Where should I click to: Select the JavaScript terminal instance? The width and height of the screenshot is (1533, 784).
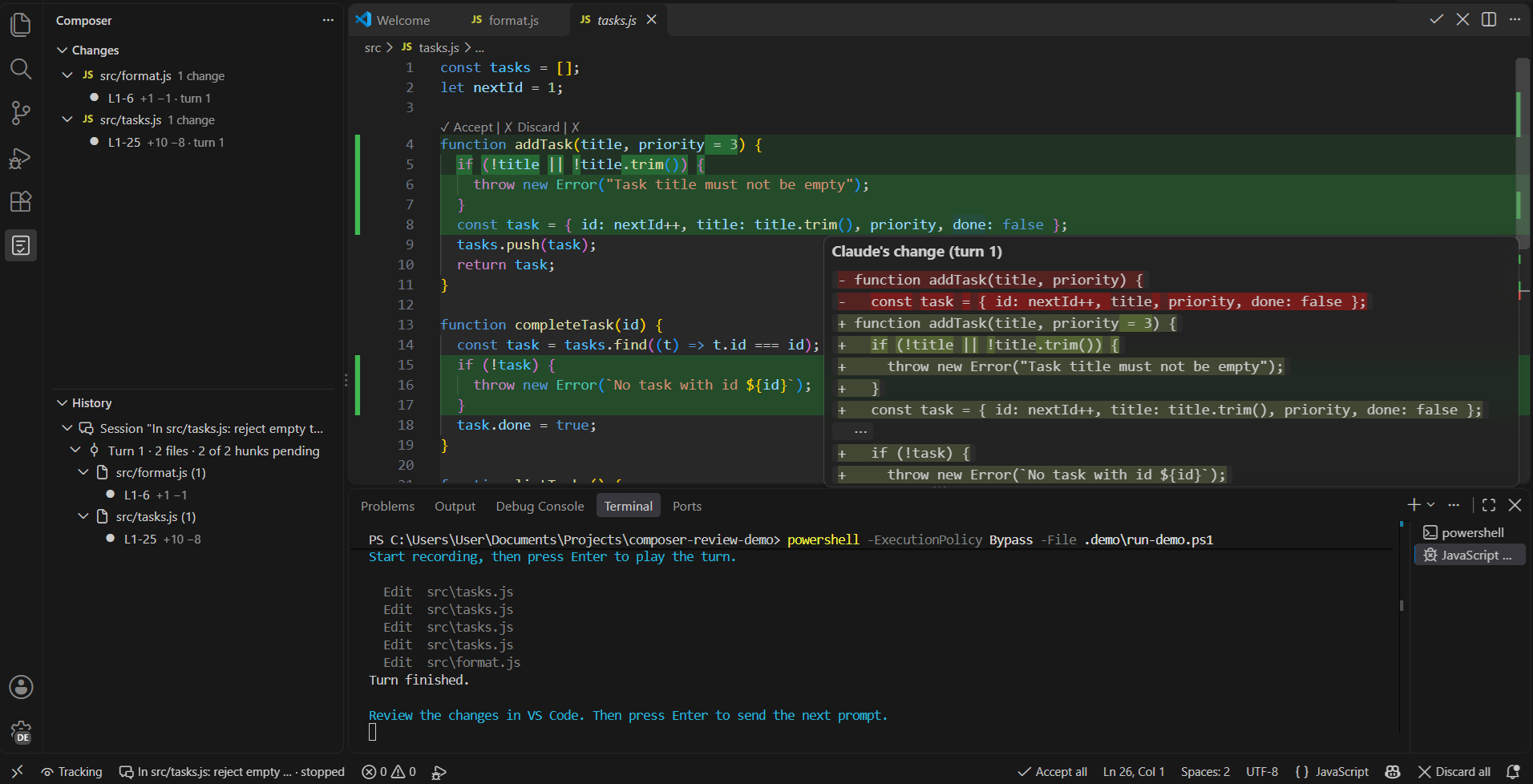point(1469,555)
